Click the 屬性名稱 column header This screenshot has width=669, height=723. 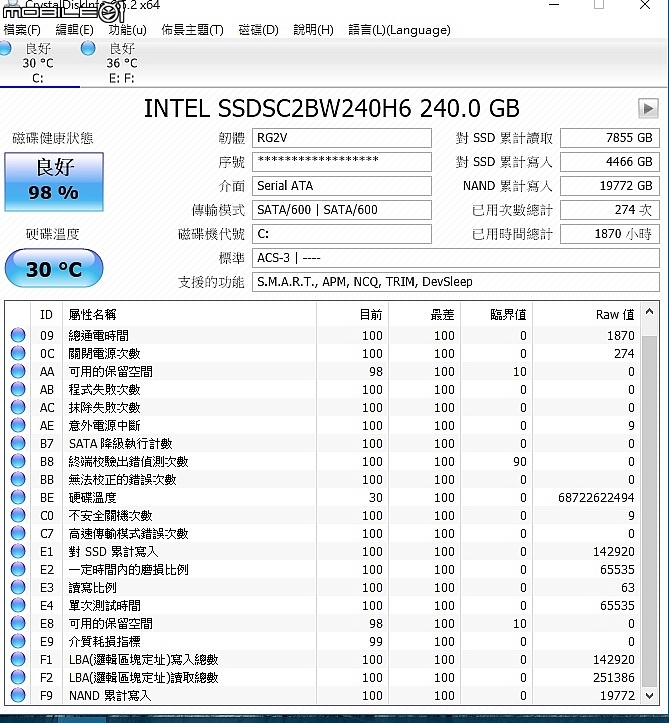pyautogui.click(x=189, y=314)
